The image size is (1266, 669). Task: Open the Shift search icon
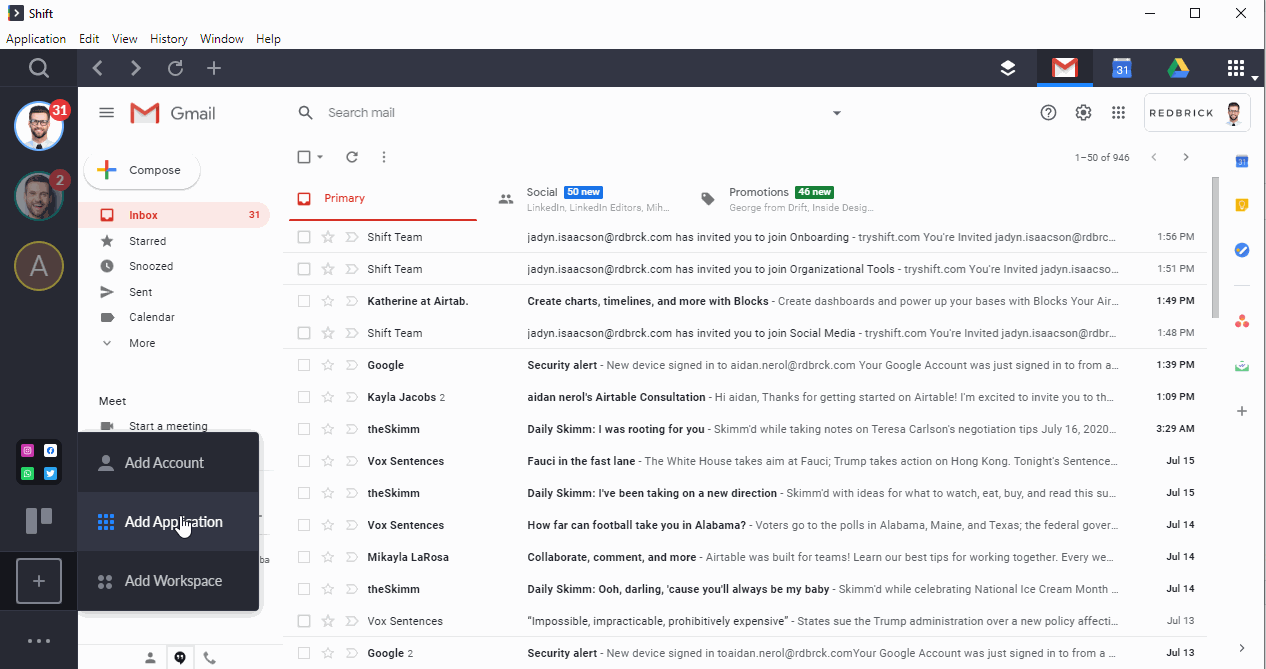click(x=39, y=68)
